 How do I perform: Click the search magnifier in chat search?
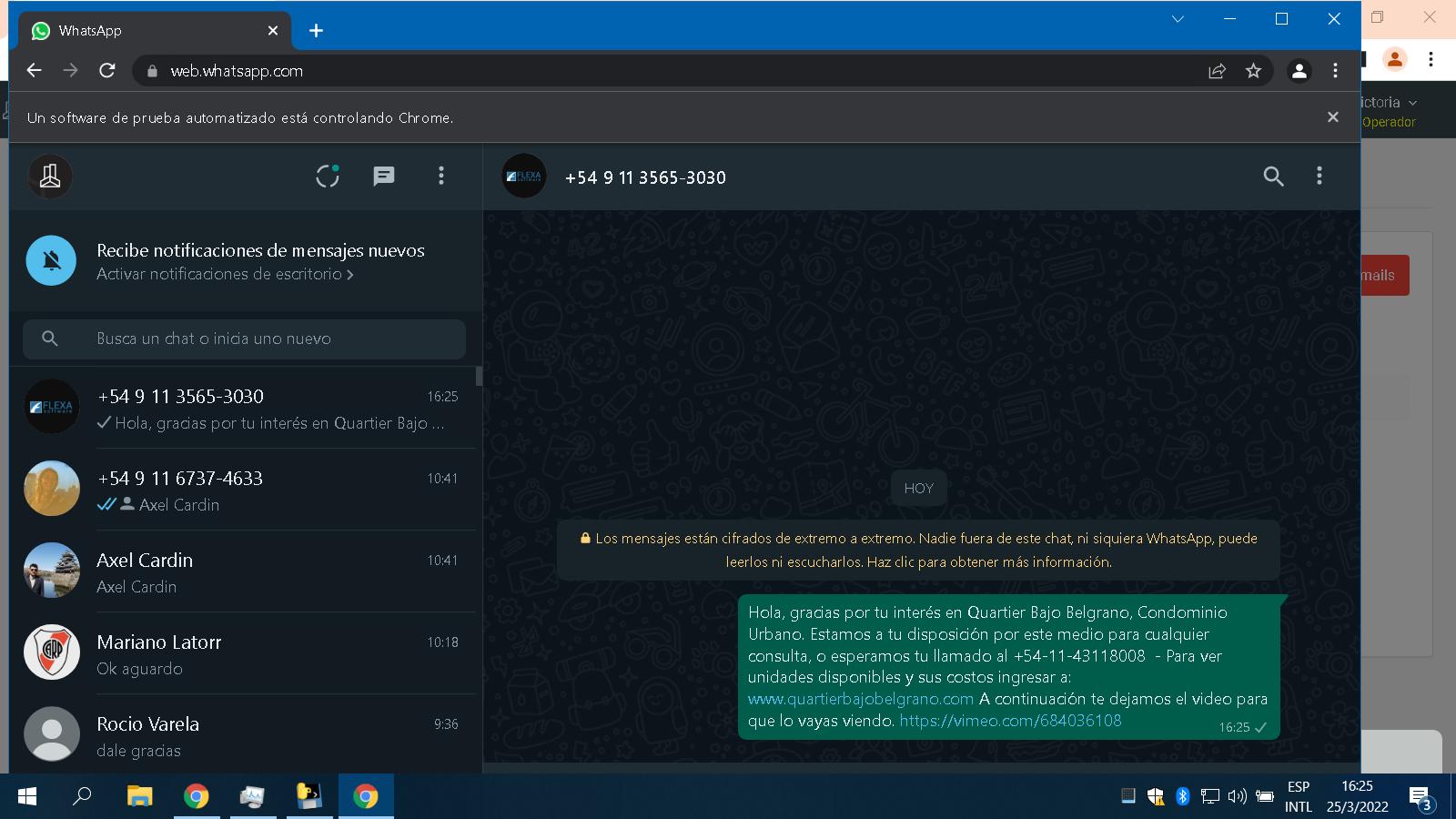(50, 339)
